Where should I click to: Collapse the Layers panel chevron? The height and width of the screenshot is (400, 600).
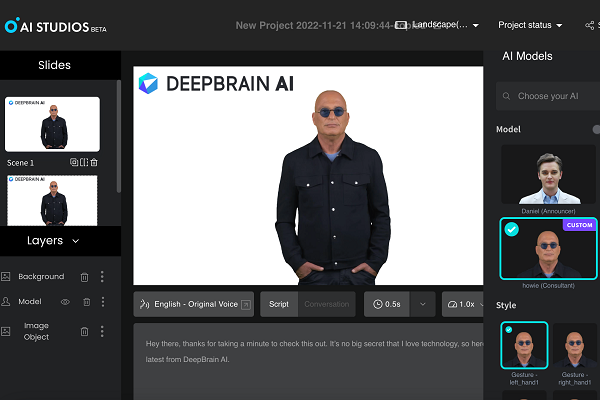tap(76, 241)
